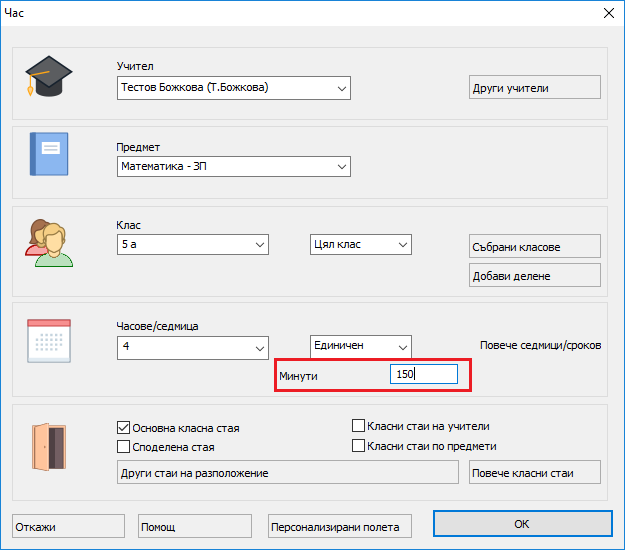Open the Други учители button
Viewport: 625px width, 550px height.
[x=535, y=87]
